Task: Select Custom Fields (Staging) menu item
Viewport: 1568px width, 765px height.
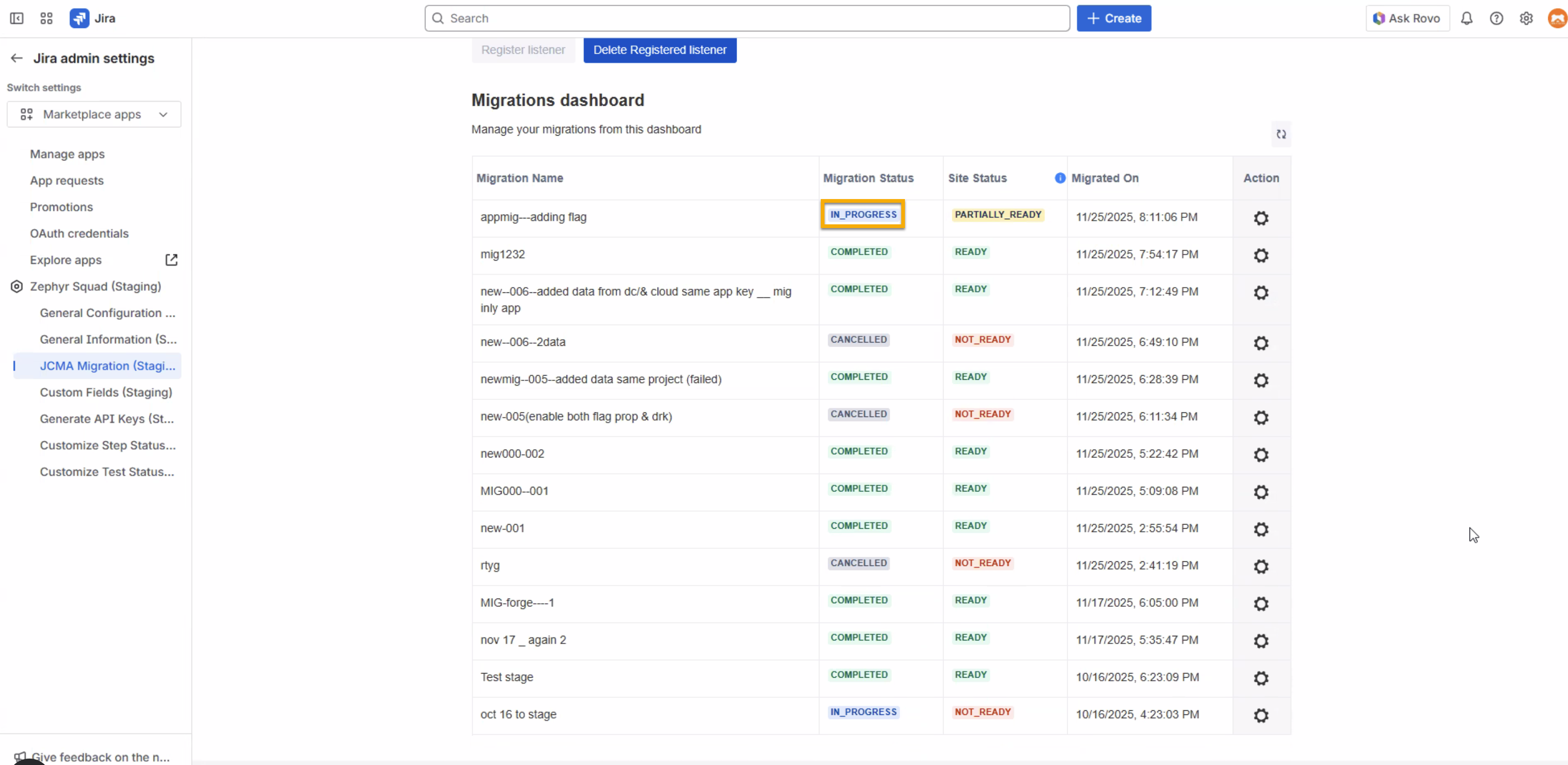Action: (x=106, y=393)
